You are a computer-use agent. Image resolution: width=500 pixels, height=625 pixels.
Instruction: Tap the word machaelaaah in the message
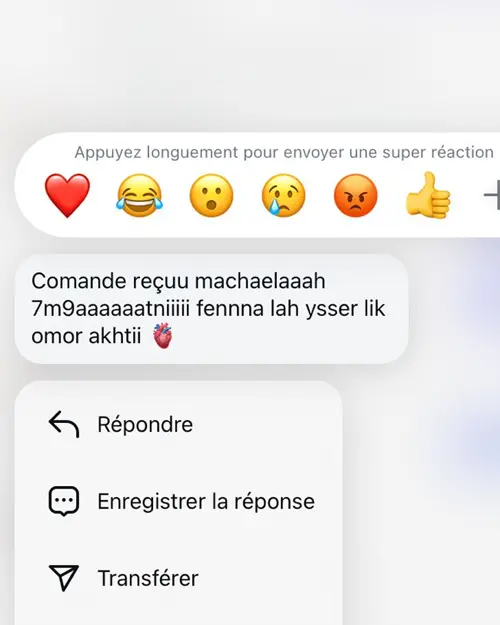point(260,281)
